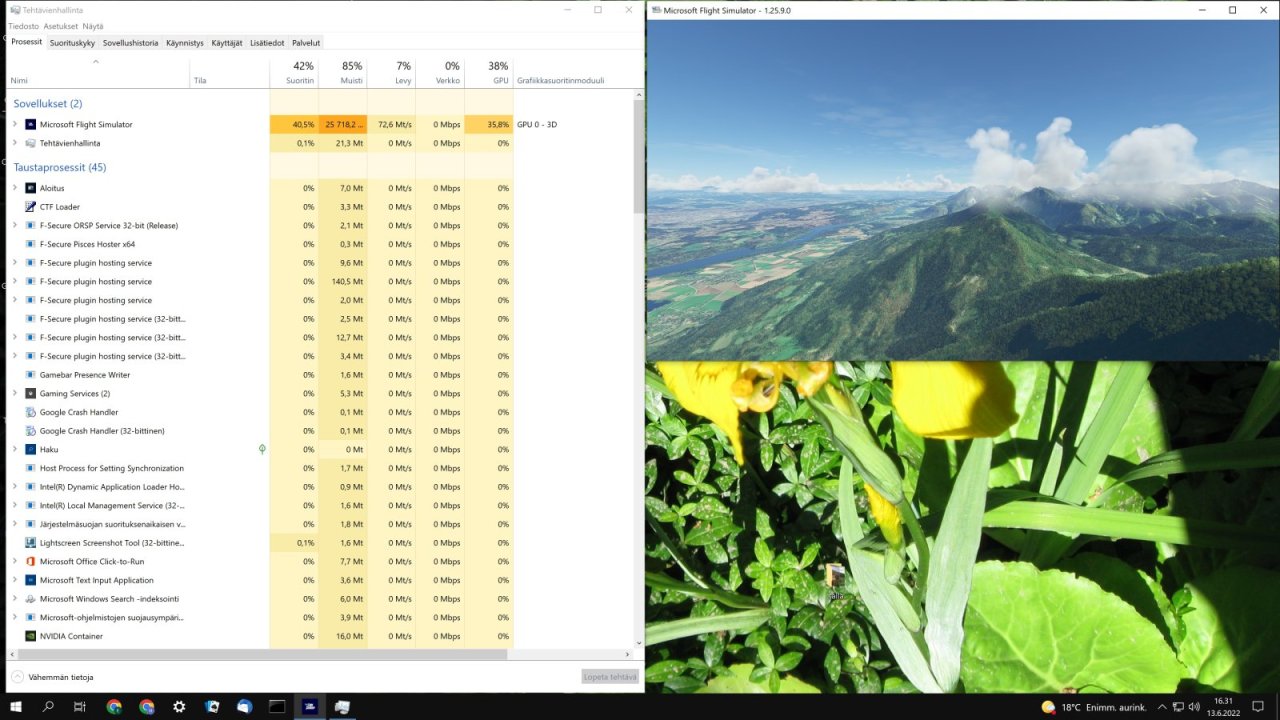Open the volume icon in system tray
This screenshot has width=1280, height=720.
tap(1193, 707)
